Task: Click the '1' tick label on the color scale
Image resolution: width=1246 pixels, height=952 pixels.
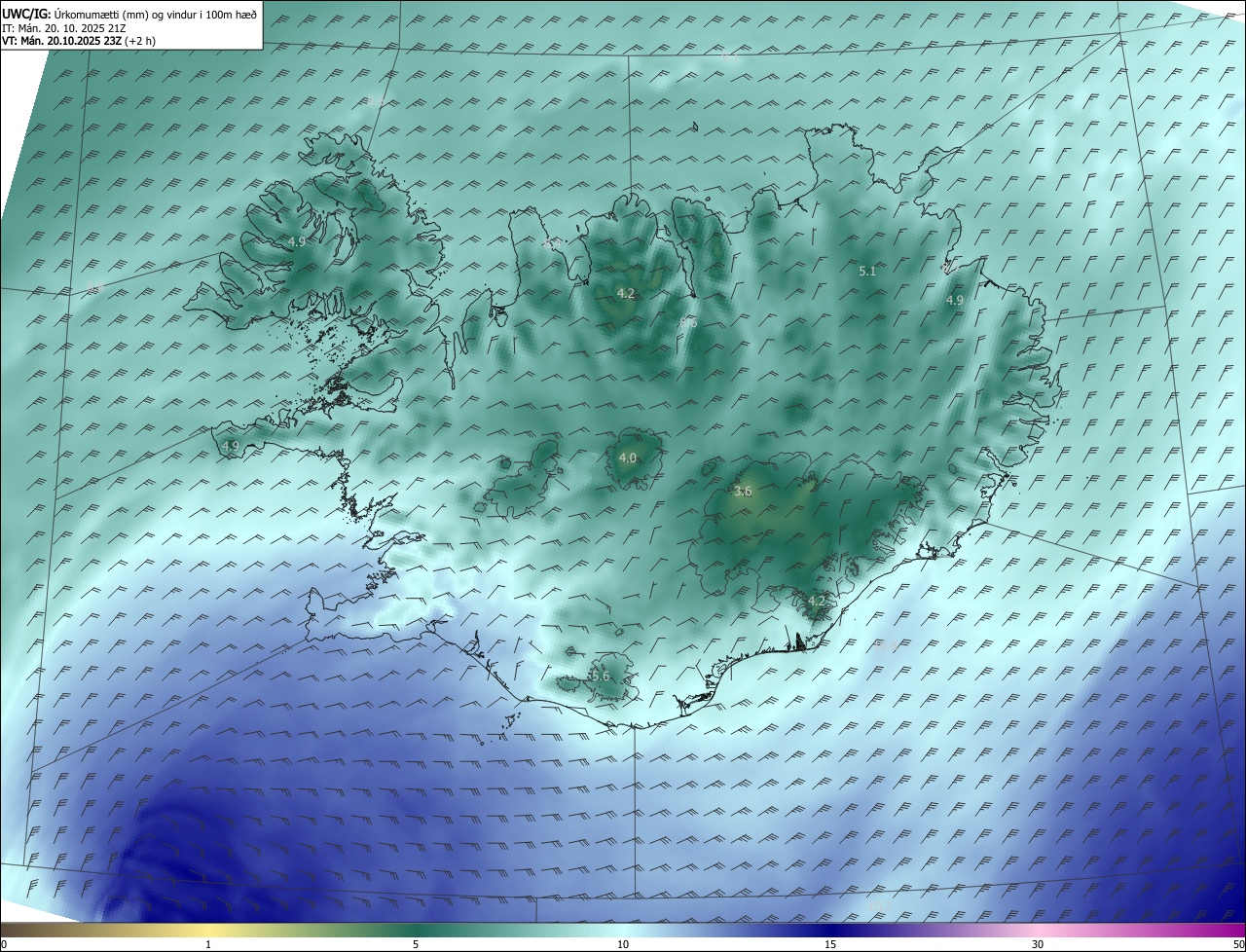Action: (x=208, y=944)
